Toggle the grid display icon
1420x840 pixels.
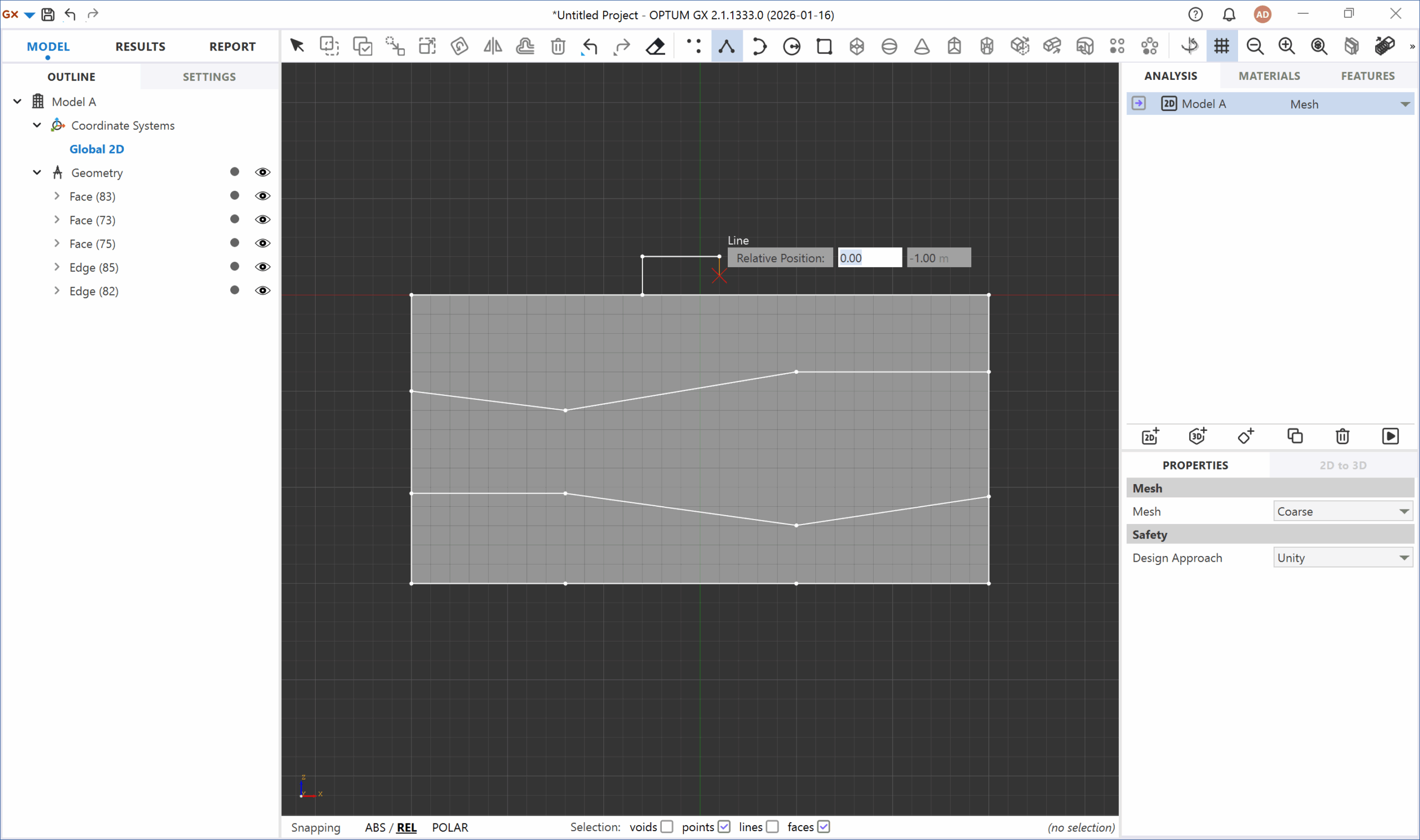[1222, 46]
